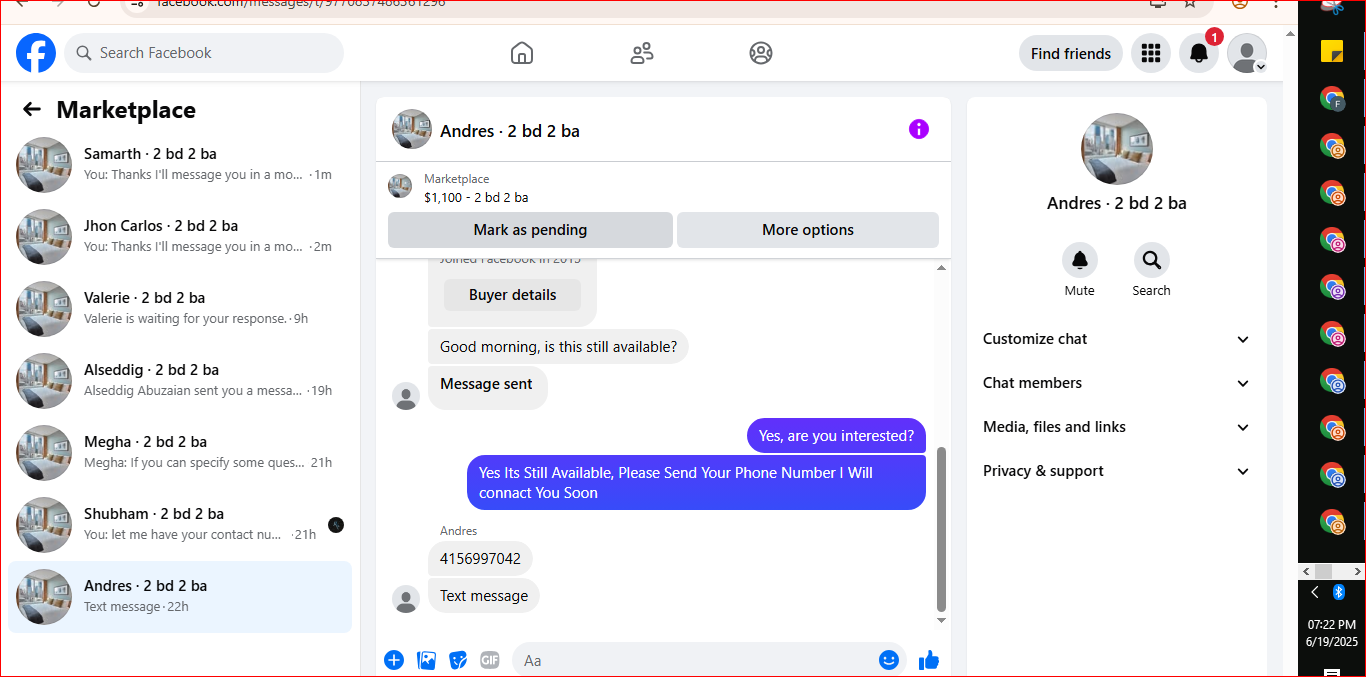Click the listing thumbnail beside $1,100 price
Viewport: 1366px width, 677px height.
pos(400,186)
